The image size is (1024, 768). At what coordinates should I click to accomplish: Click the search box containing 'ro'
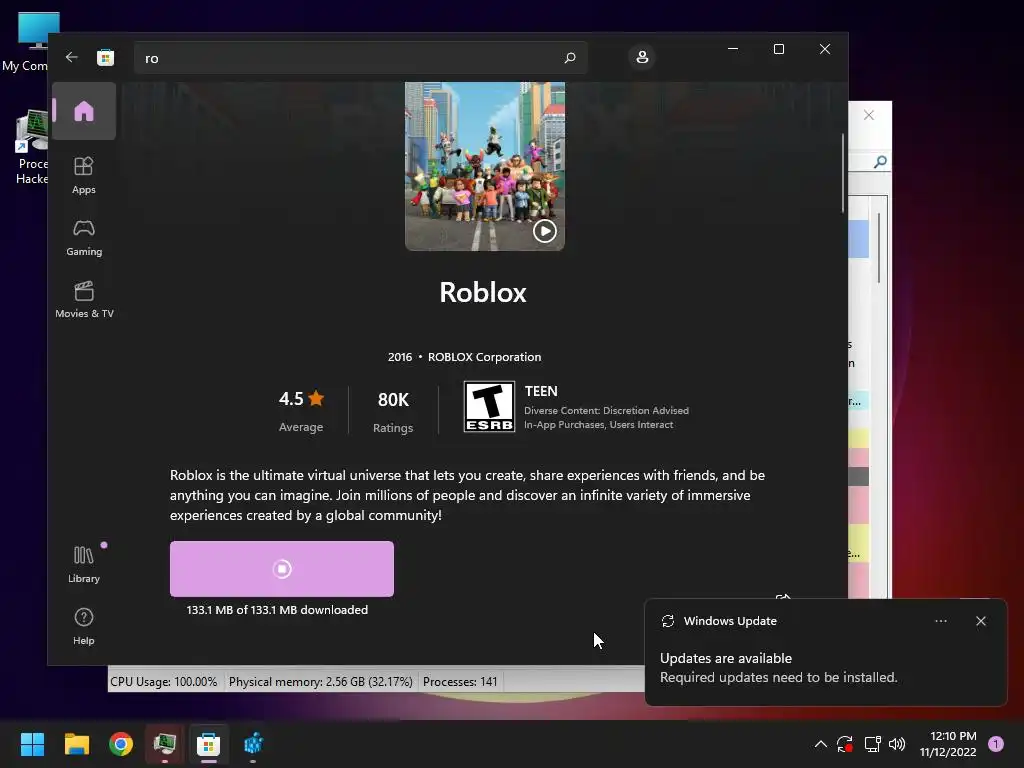360,58
